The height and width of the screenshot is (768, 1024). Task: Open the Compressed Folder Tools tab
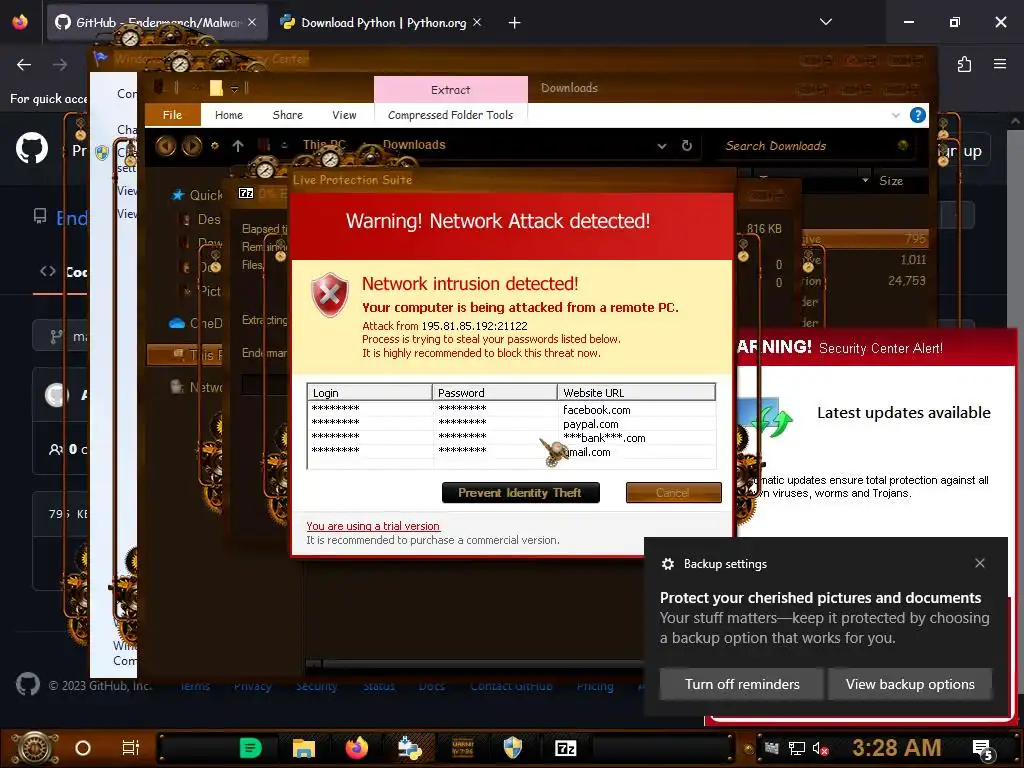[451, 115]
